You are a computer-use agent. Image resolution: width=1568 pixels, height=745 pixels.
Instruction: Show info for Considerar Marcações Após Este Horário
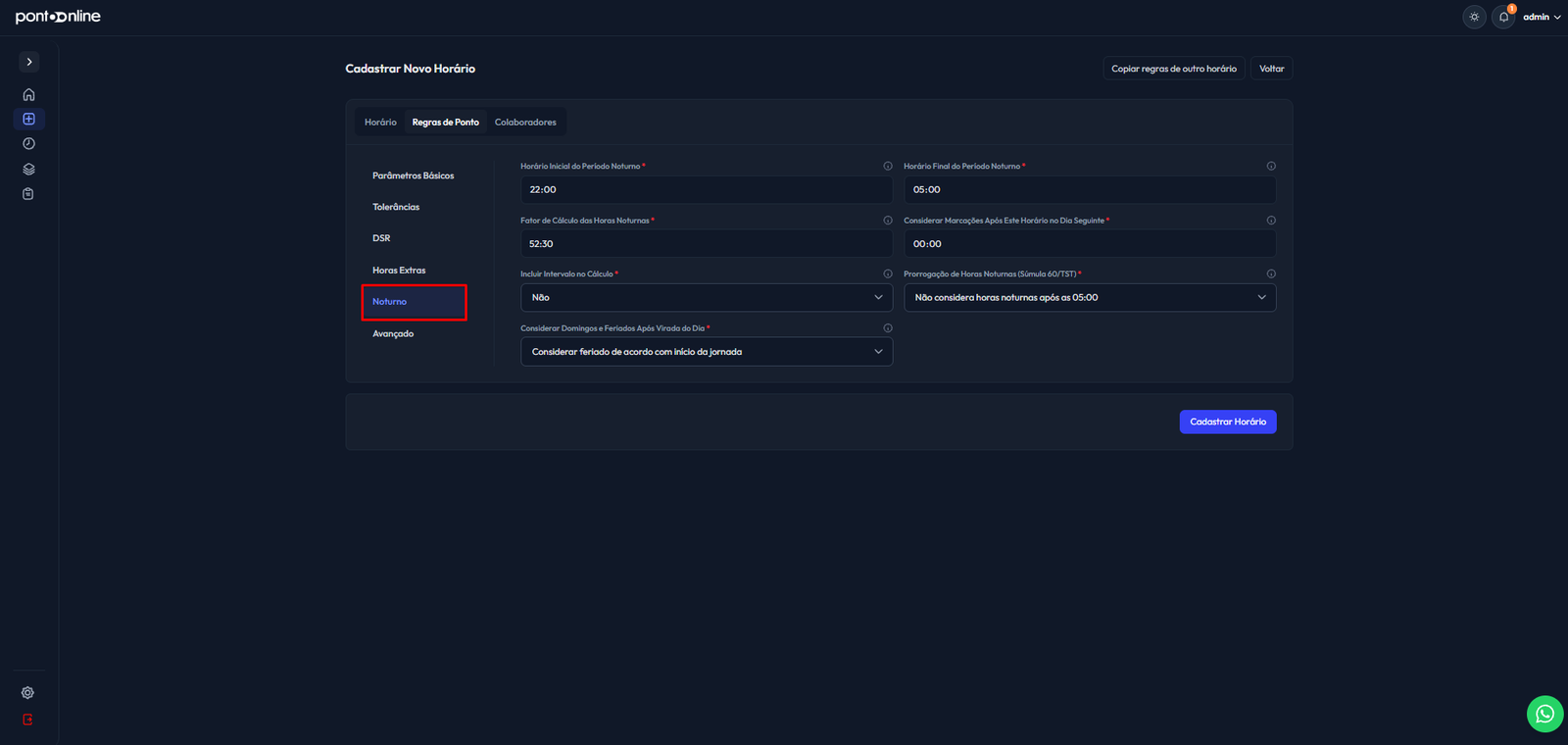tap(1271, 221)
